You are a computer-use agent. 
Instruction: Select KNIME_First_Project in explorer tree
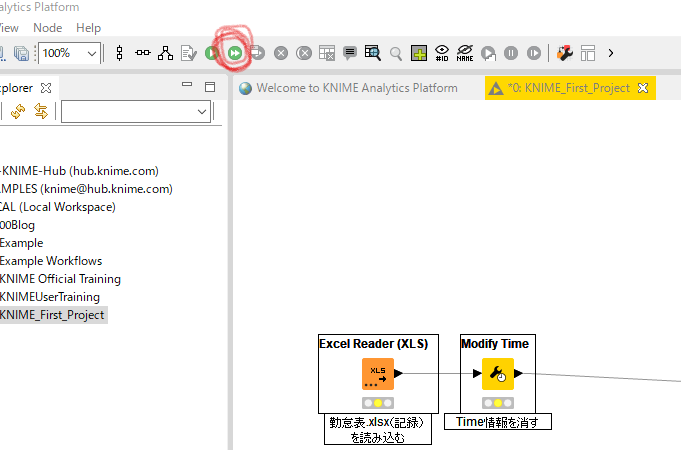pyautogui.click(x=52, y=315)
